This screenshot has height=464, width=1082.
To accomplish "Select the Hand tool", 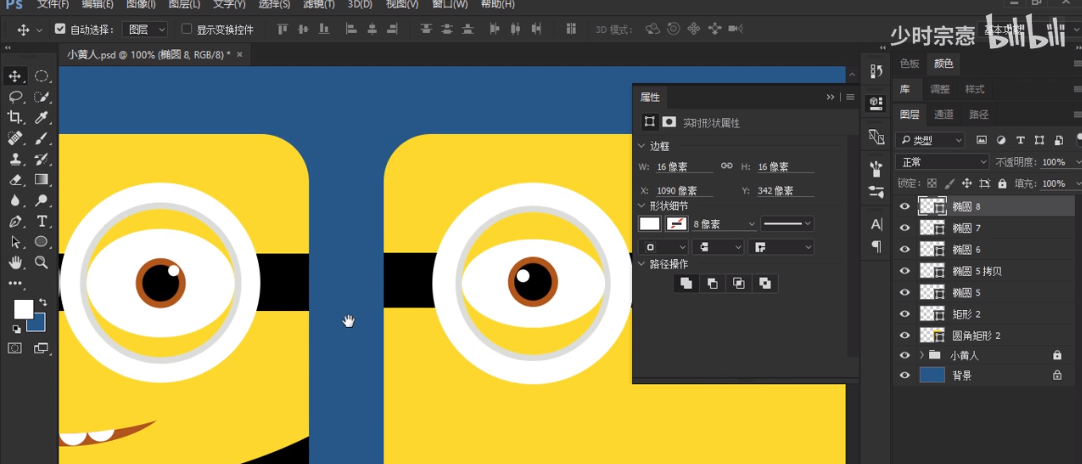I will 15,262.
